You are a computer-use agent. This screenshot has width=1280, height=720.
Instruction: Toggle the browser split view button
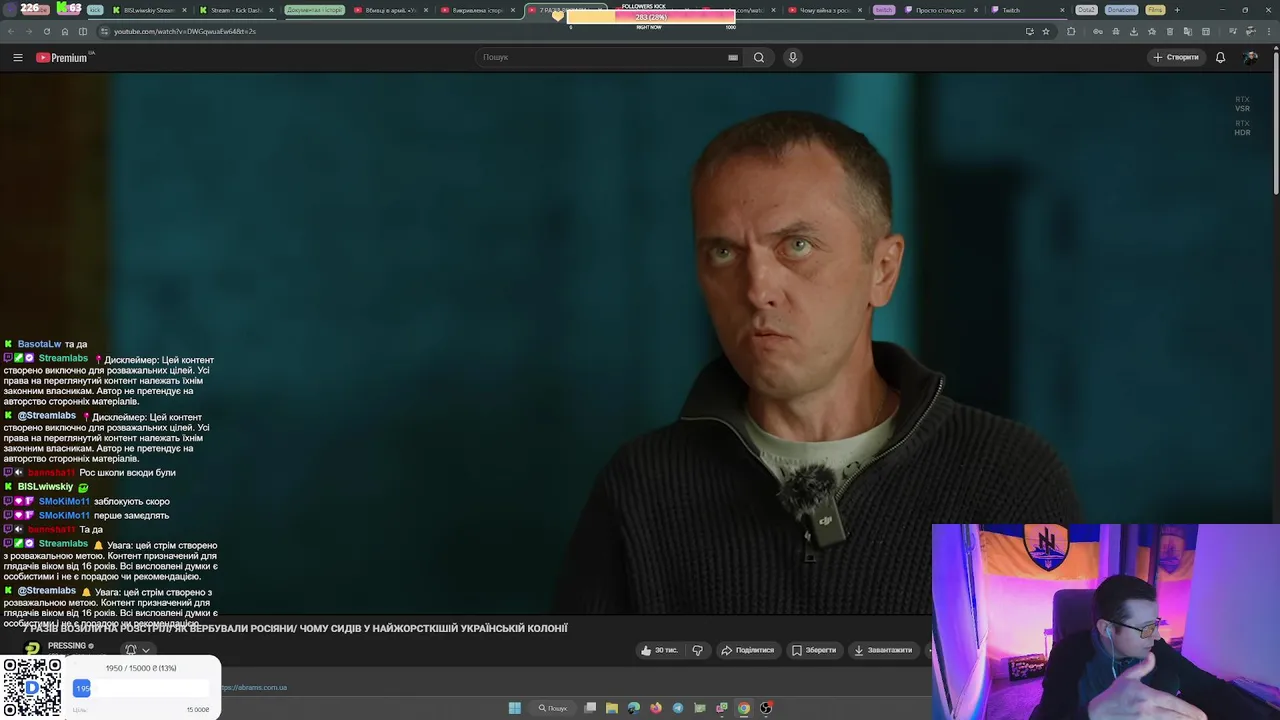[82, 31]
